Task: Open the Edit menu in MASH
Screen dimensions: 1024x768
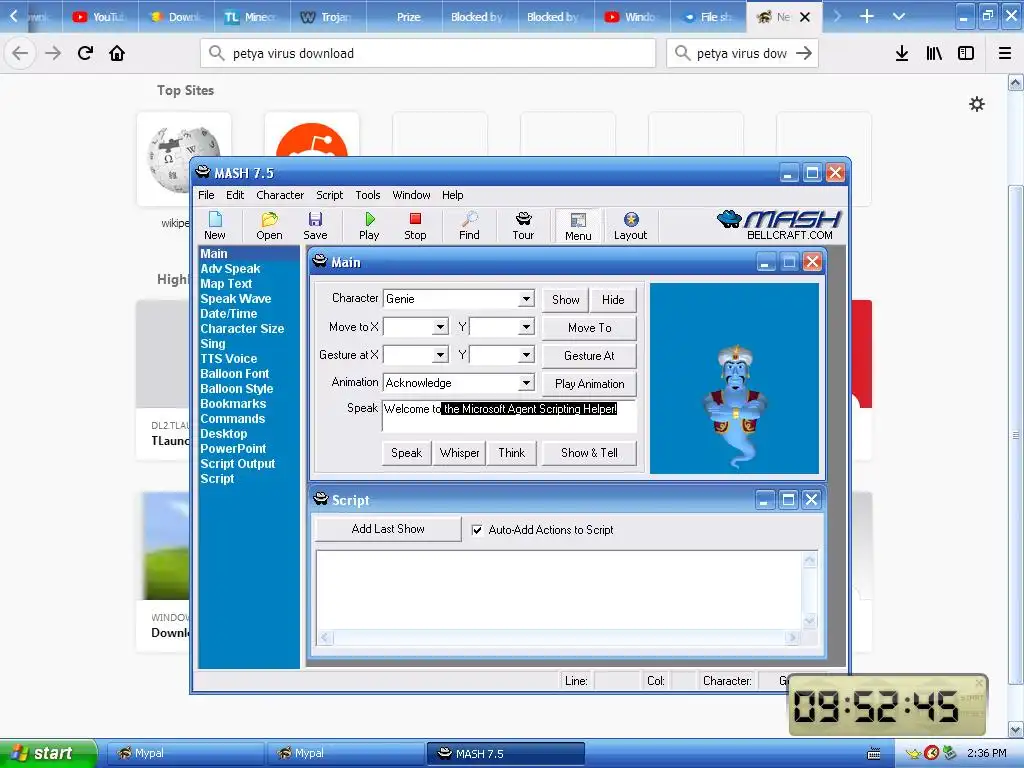Action: tap(234, 195)
